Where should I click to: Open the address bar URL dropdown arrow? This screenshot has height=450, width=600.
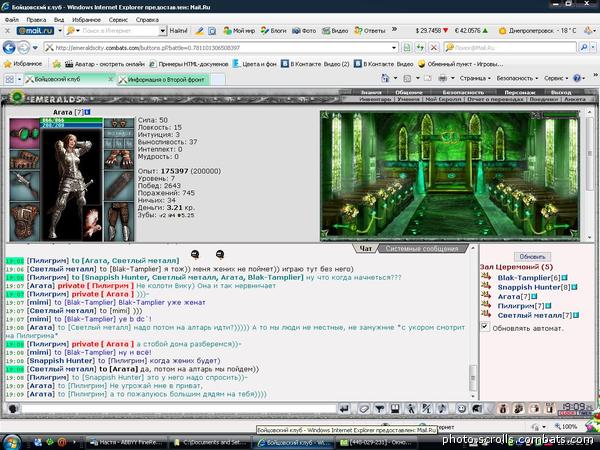coord(394,48)
